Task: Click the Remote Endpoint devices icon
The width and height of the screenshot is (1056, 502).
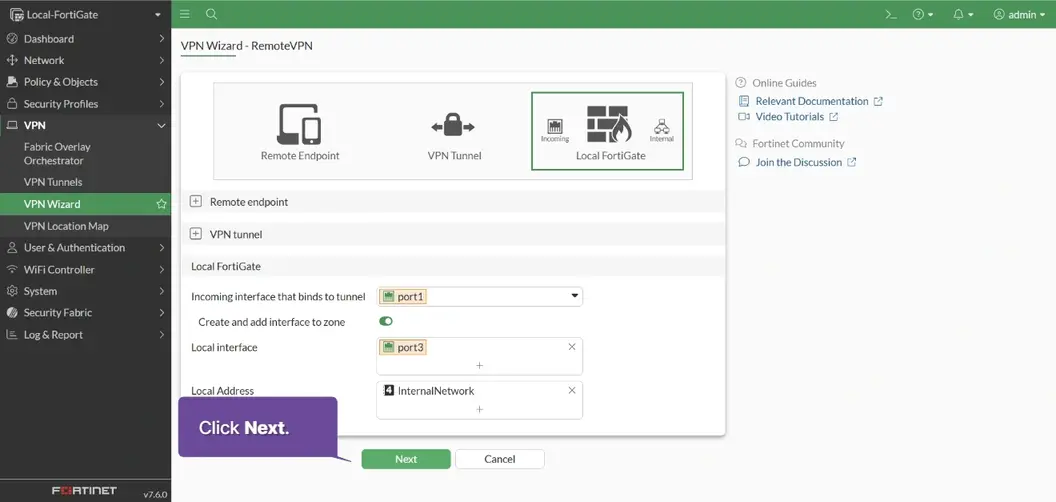Action: [299, 125]
